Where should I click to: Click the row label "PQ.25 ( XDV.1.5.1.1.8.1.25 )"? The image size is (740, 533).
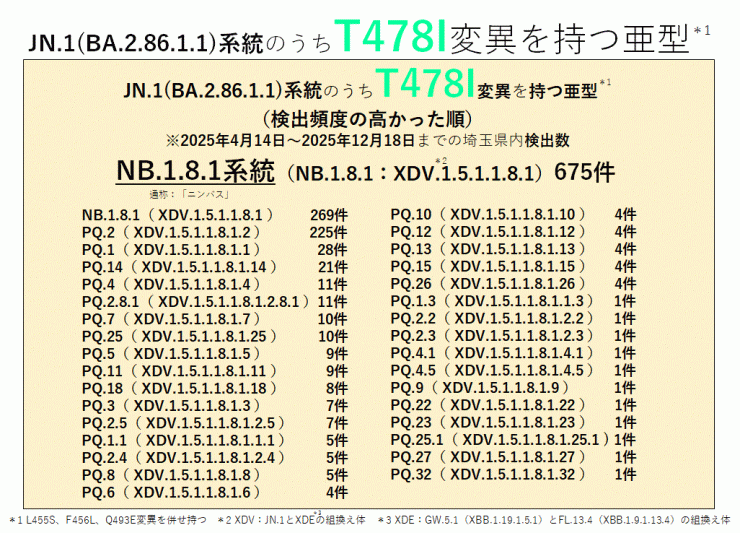(179, 337)
